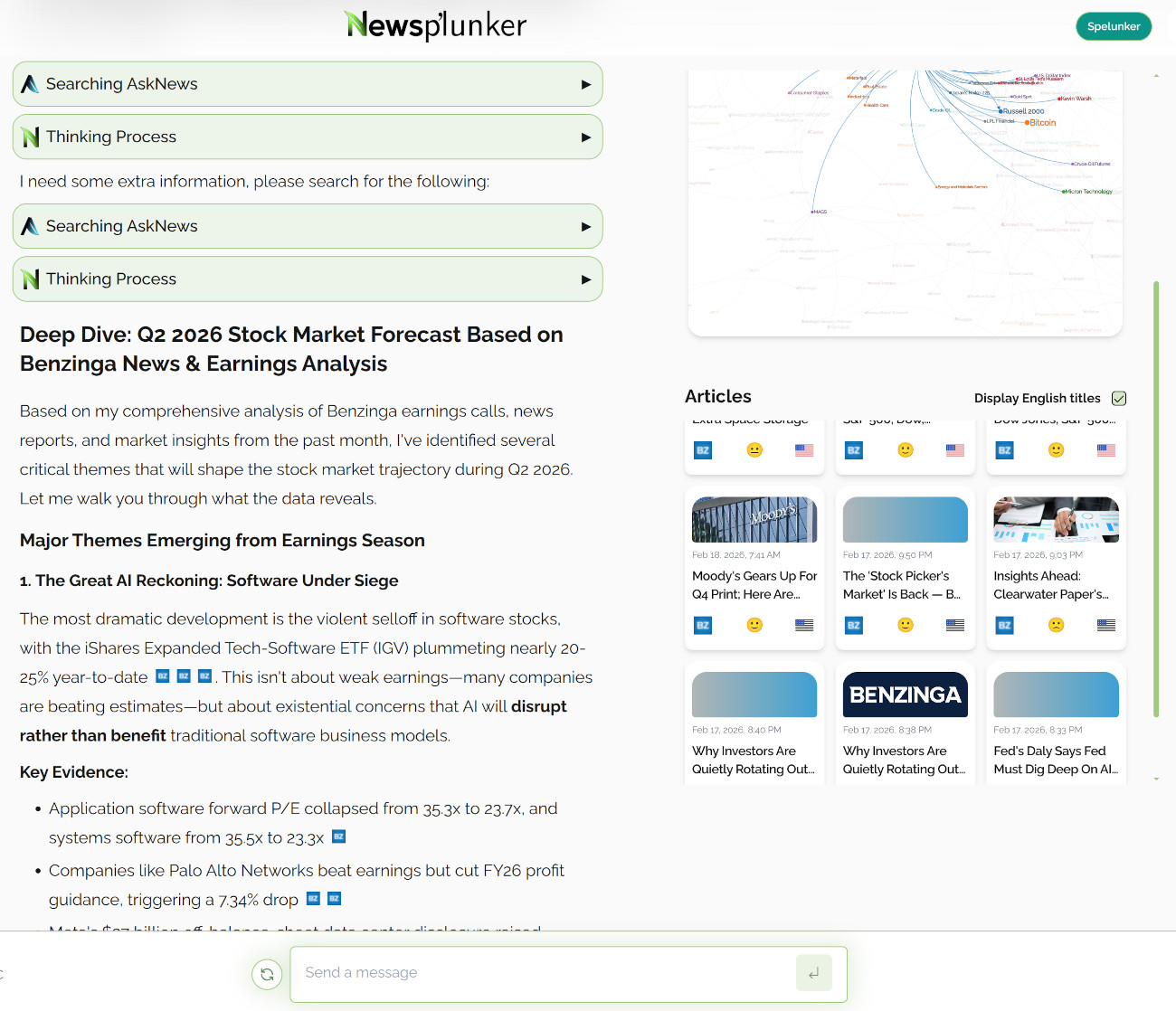
Task: Toggle the Display English titles checkbox
Action: (1119, 398)
